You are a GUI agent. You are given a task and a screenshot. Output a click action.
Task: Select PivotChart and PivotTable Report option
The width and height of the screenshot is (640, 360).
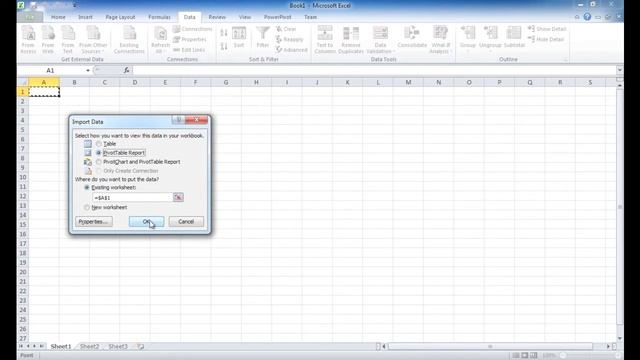pos(99,162)
